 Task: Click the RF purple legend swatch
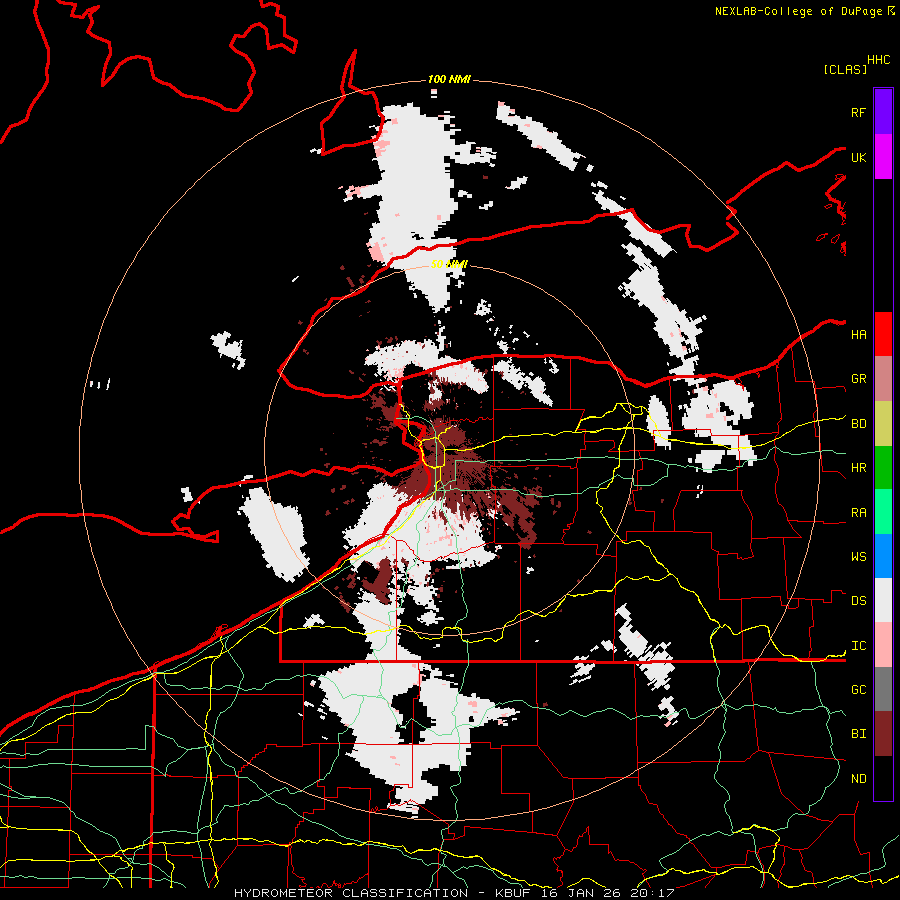[883, 112]
